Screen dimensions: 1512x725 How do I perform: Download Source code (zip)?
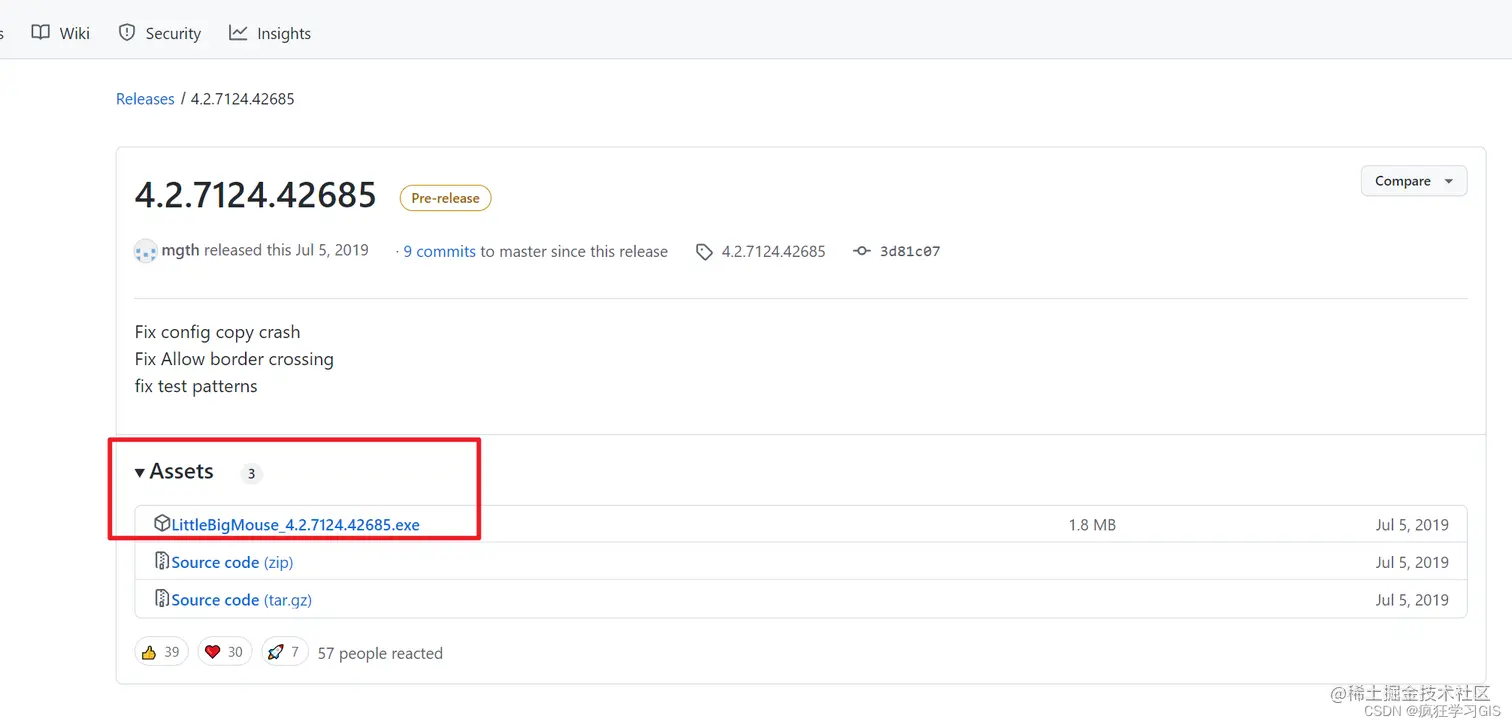pos(232,563)
